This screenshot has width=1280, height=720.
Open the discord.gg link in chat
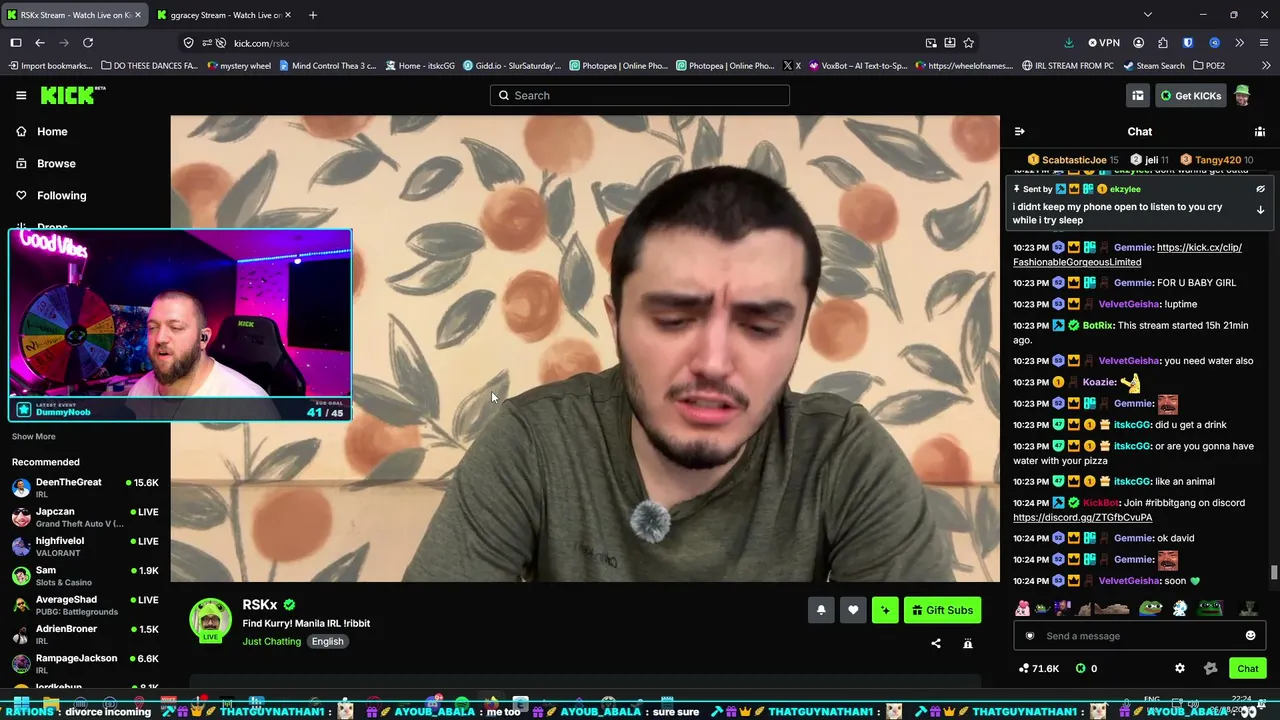pyautogui.click(x=1082, y=517)
